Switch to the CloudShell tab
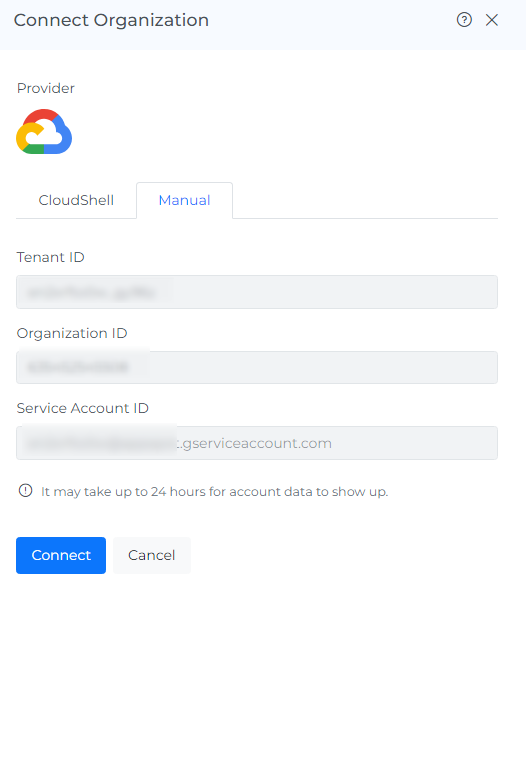Screen dimensions: 526x768 tap(76, 200)
